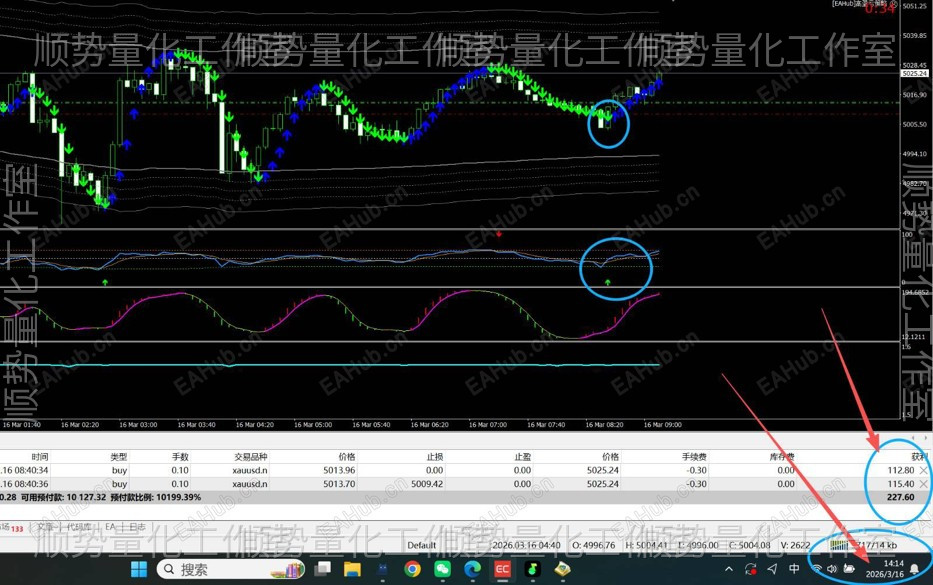Sort orders by the 手数 column
The width and height of the screenshot is (933, 585).
[x=180, y=456]
